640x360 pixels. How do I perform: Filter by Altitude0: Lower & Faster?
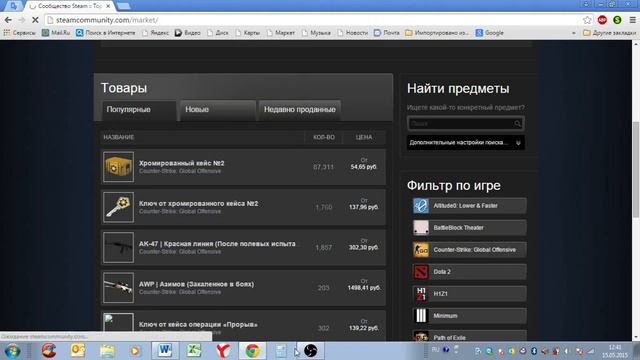click(x=469, y=206)
